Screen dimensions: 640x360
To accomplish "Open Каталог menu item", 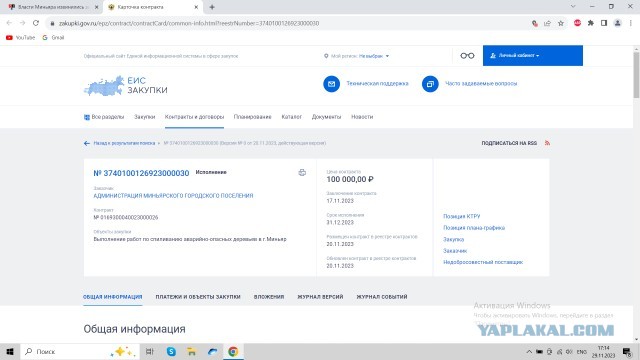I will pos(291,117).
